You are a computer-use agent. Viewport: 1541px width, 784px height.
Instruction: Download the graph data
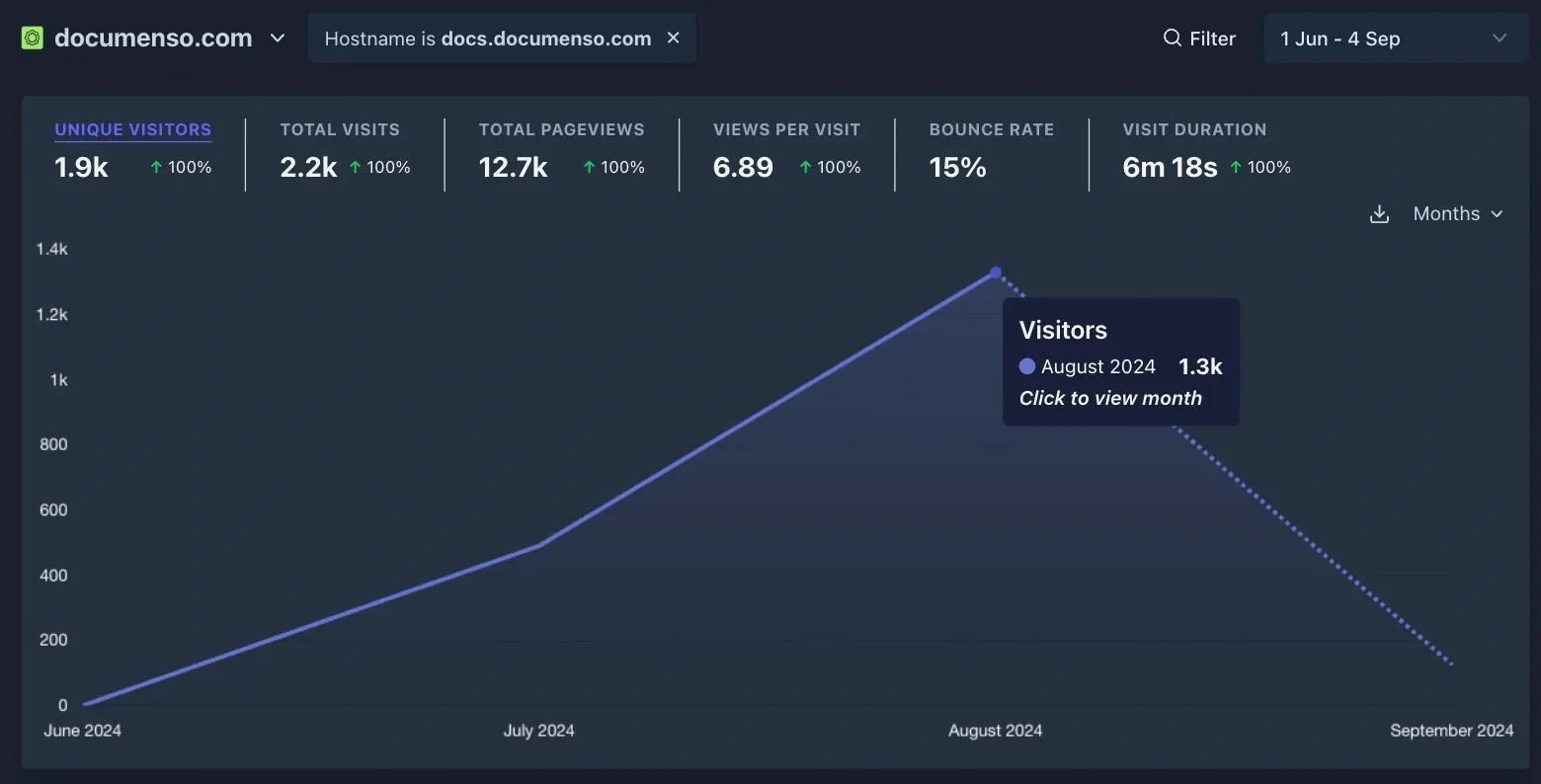coord(1380,214)
